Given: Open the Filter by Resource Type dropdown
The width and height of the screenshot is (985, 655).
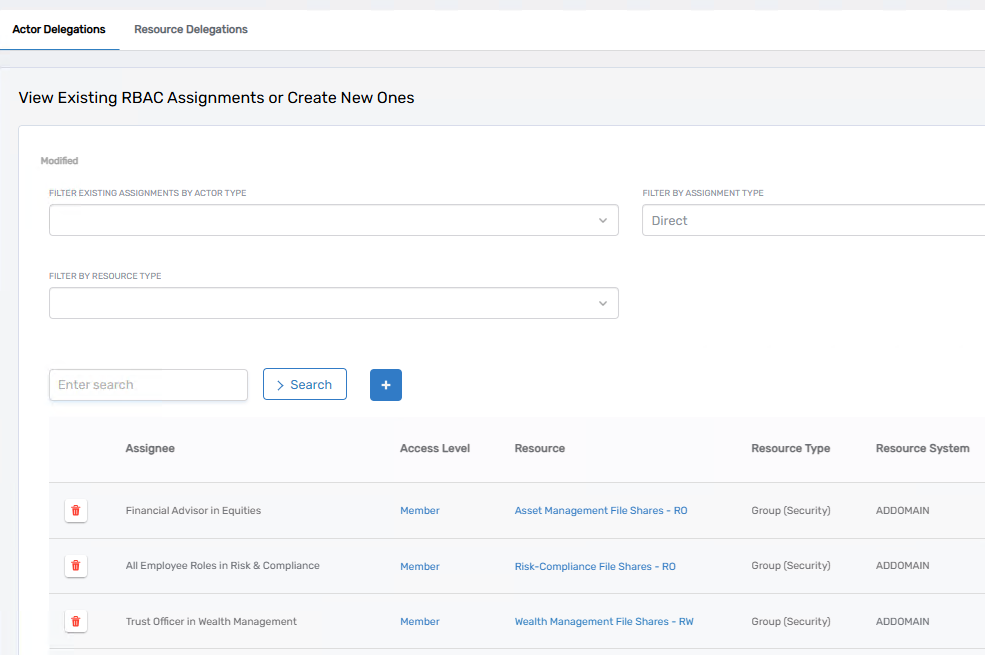Looking at the screenshot, I should coord(334,303).
